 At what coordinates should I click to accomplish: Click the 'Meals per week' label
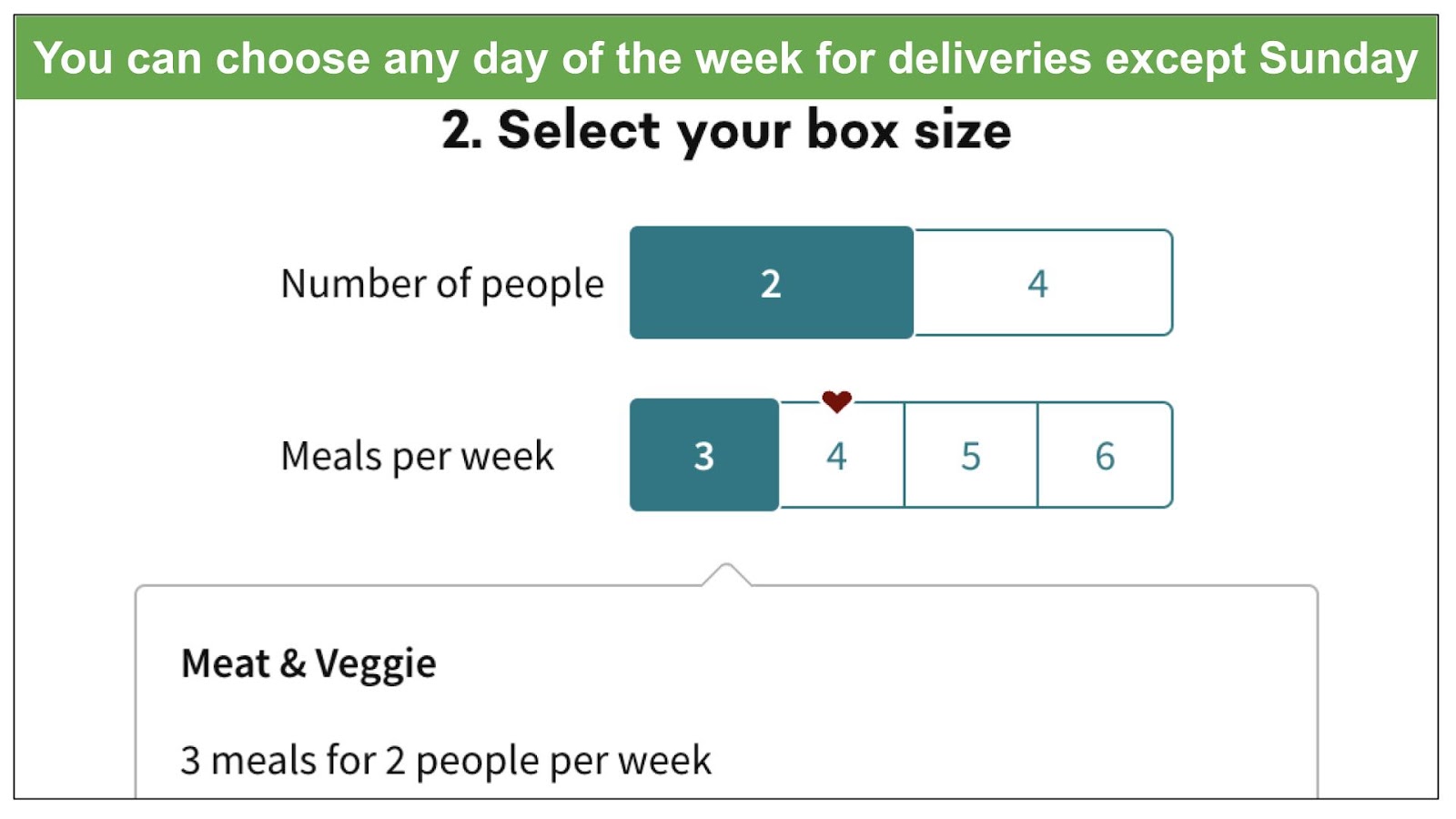(418, 456)
